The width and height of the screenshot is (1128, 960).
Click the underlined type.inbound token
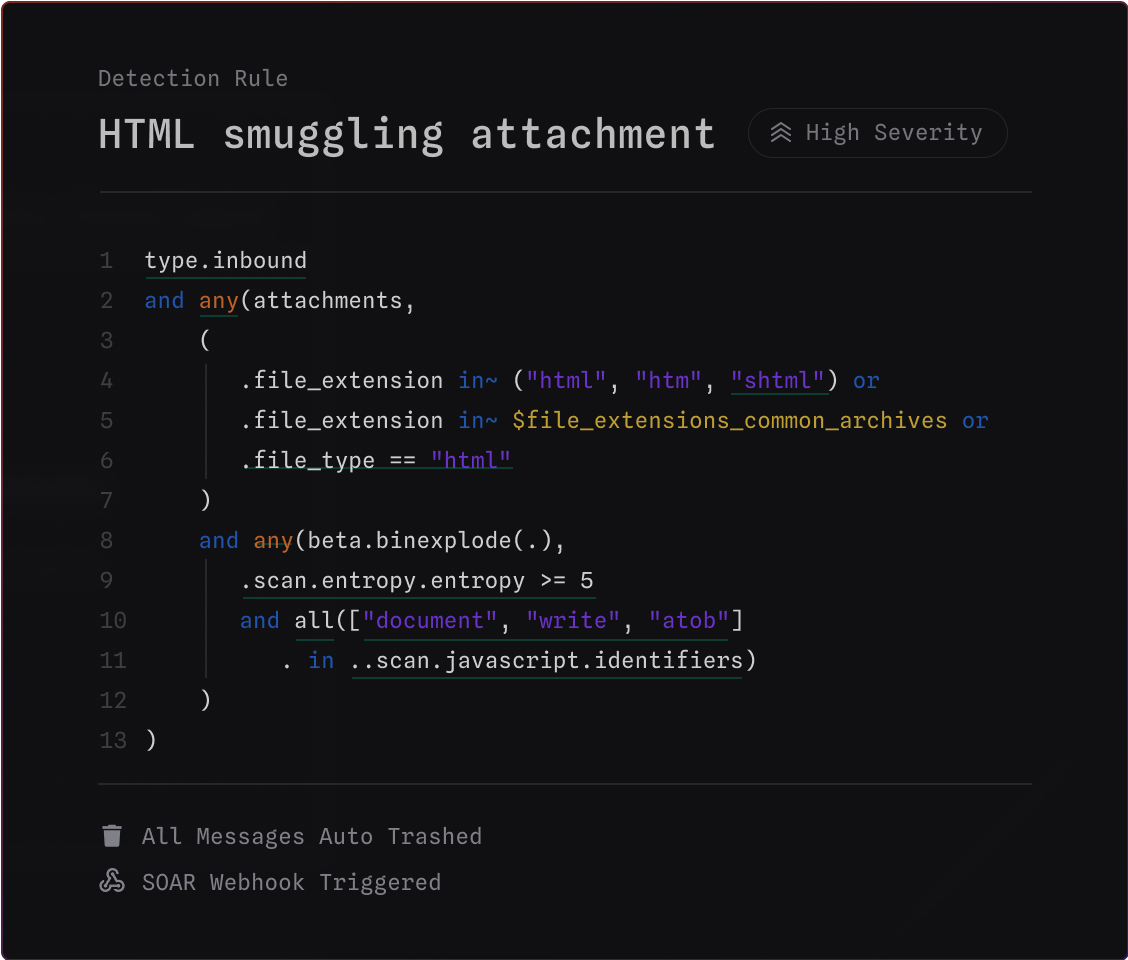pos(225,260)
